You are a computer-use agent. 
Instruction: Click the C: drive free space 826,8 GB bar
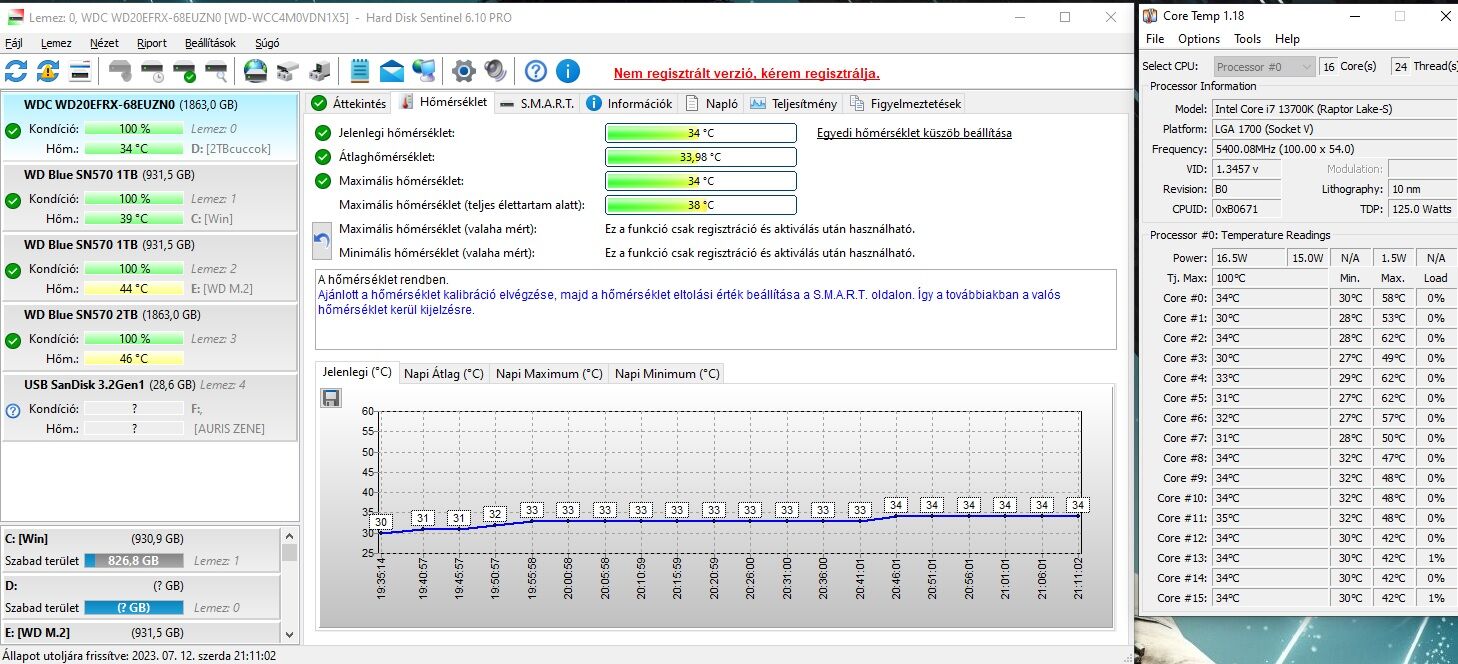134,561
